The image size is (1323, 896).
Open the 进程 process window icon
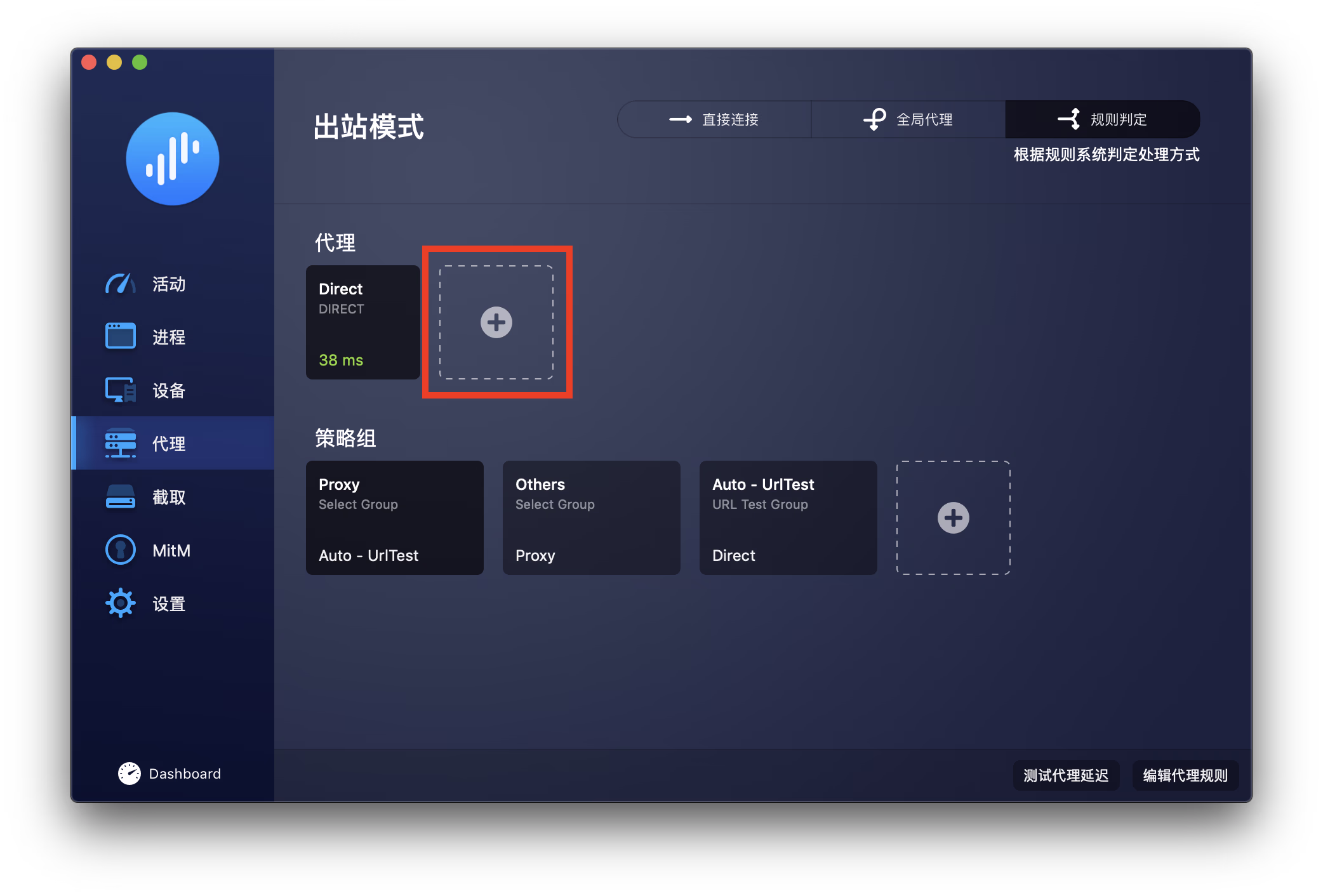tap(120, 336)
